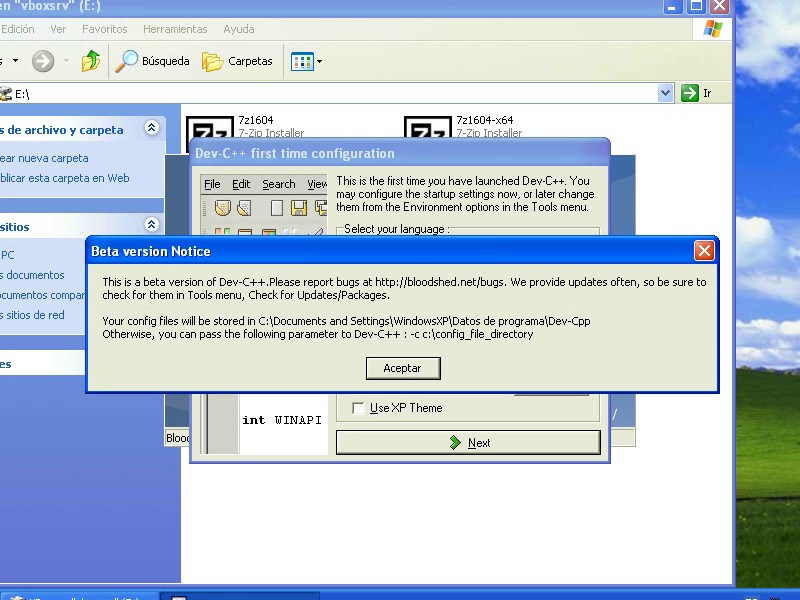This screenshot has height=600, width=800.
Task: Select the 7z1604-x64 installer file icon
Action: (428, 128)
